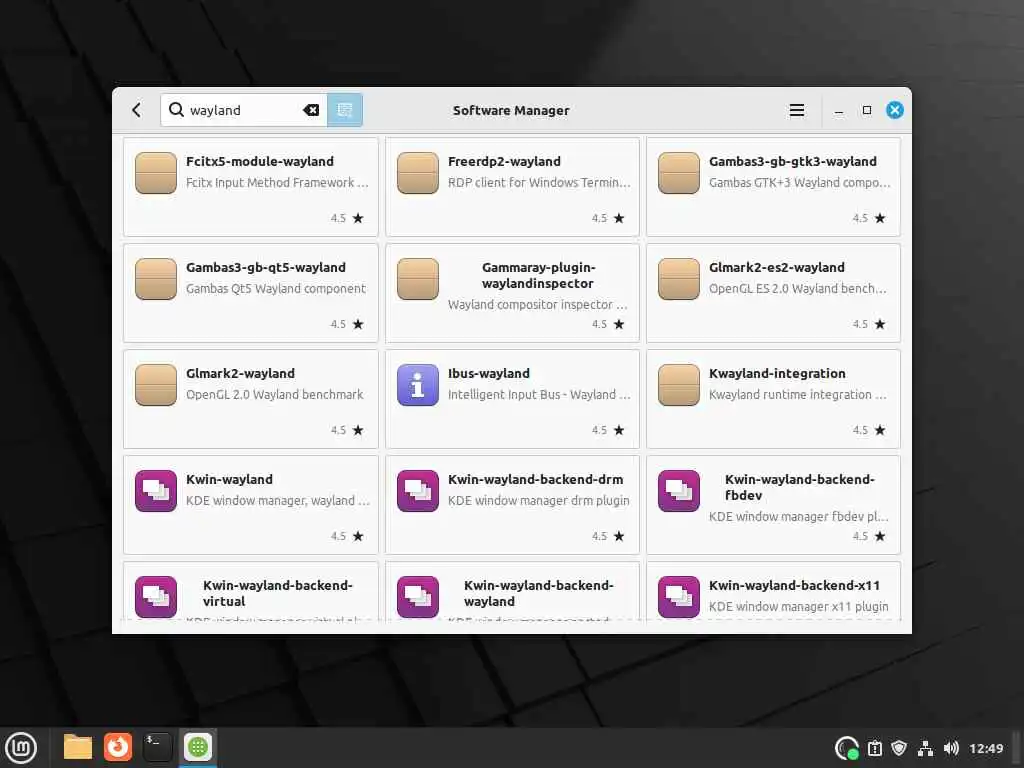This screenshot has width=1024, height=768.
Task: Click 'KDE window manager drm plugin' description
Action: click(x=539, y=500)
